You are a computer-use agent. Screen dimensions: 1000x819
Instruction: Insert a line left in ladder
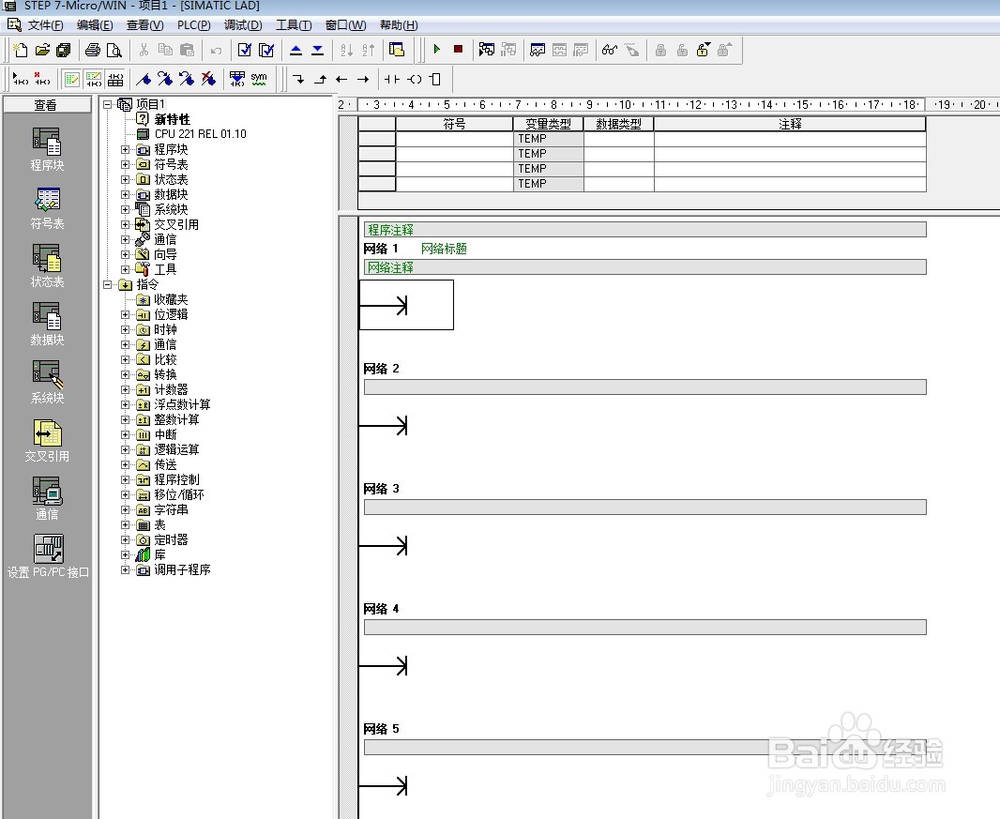point(342,79)
